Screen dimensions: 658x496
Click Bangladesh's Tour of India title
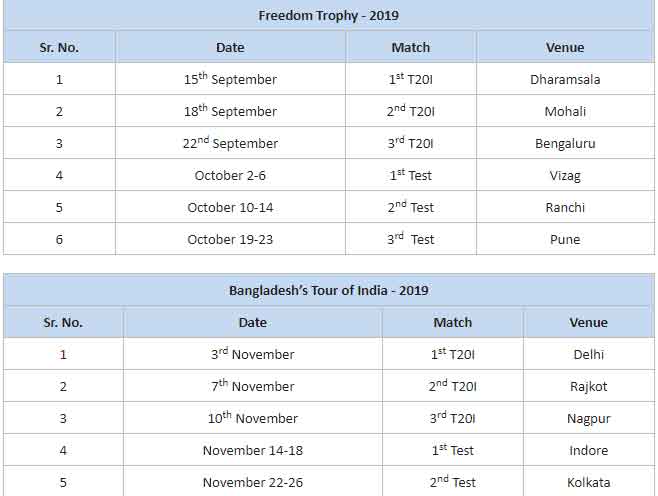coord(329,290)
